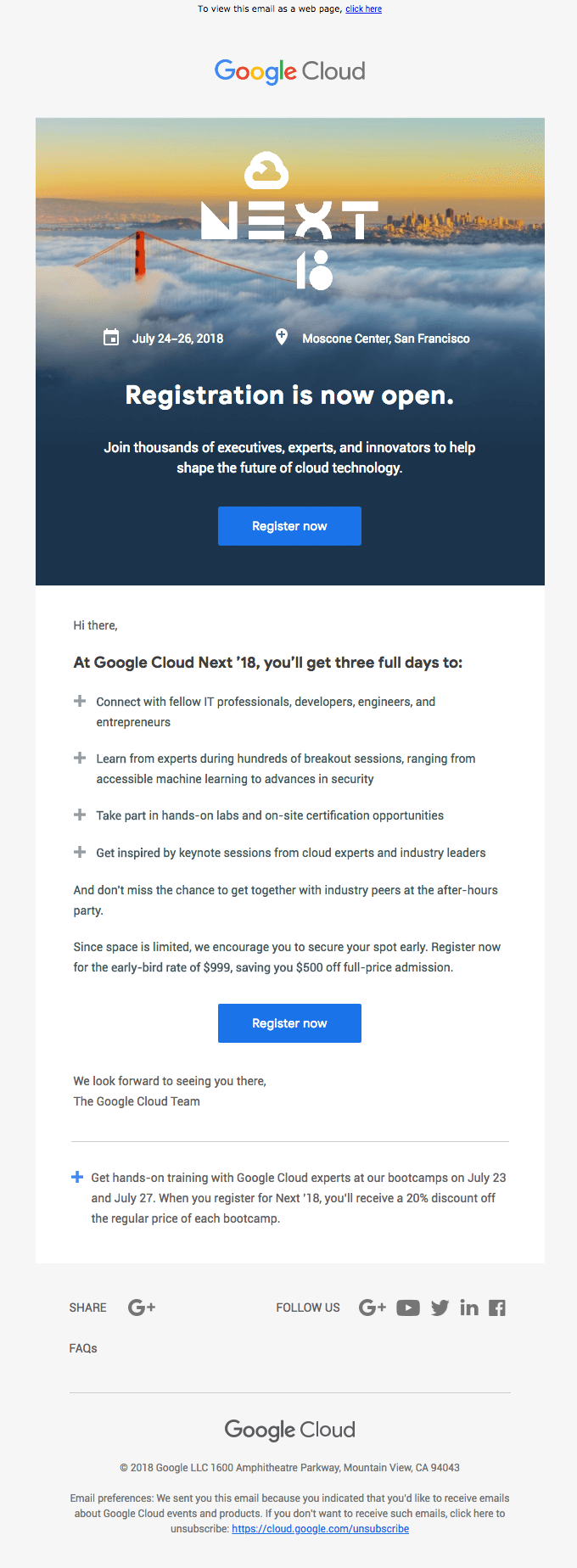This screenshot has height=1568, width=577.
Task: Click the blue plus icon by bootcamp text
Action: tap(77, 1177)
